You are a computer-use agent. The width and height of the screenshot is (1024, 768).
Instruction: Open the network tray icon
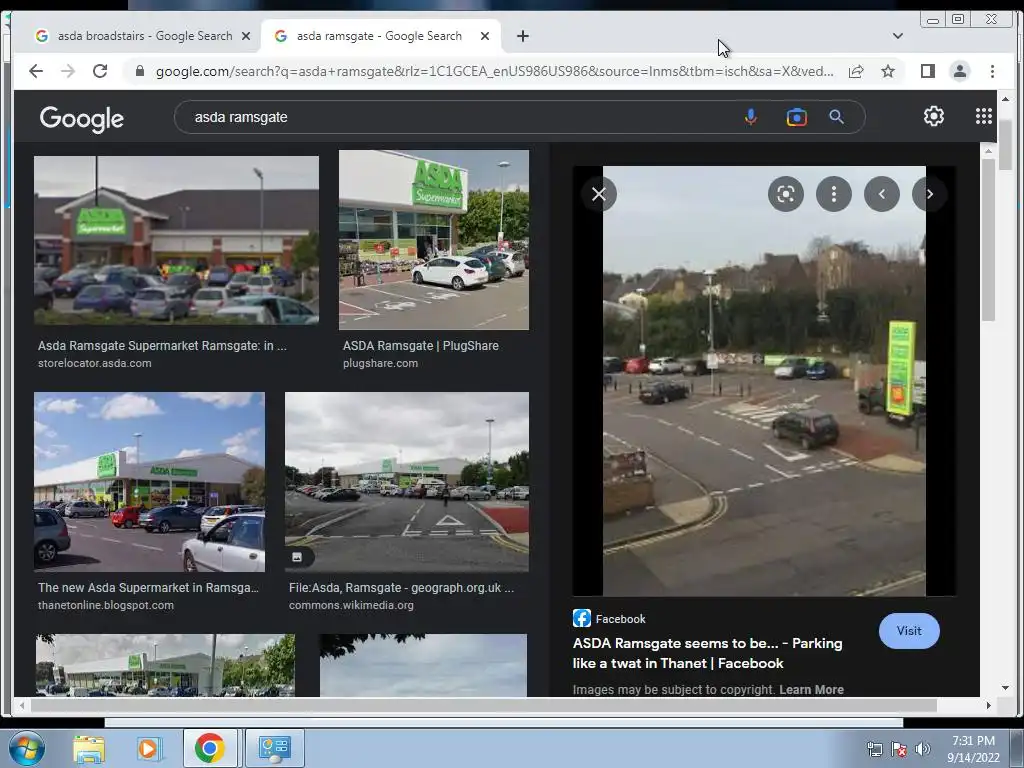(874, 749)
